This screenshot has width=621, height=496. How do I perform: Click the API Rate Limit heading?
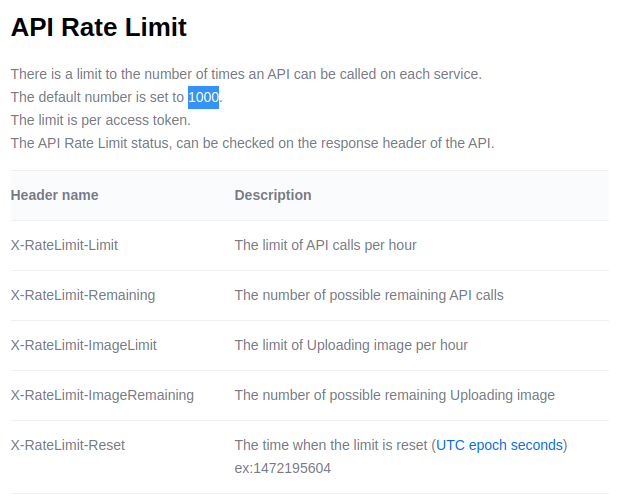(x=98, y=28)
